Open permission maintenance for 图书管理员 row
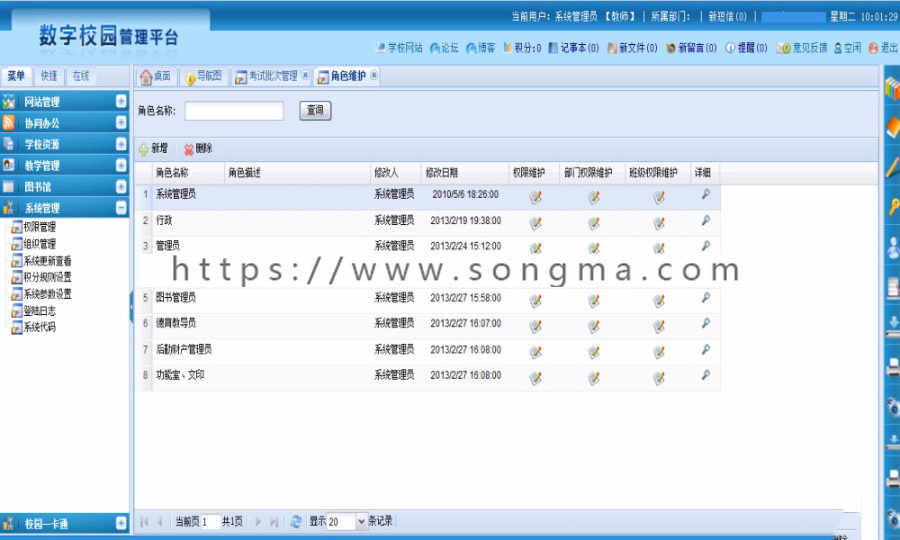The height and width of the screenshot is (540, 900). (x=536, y=301)
